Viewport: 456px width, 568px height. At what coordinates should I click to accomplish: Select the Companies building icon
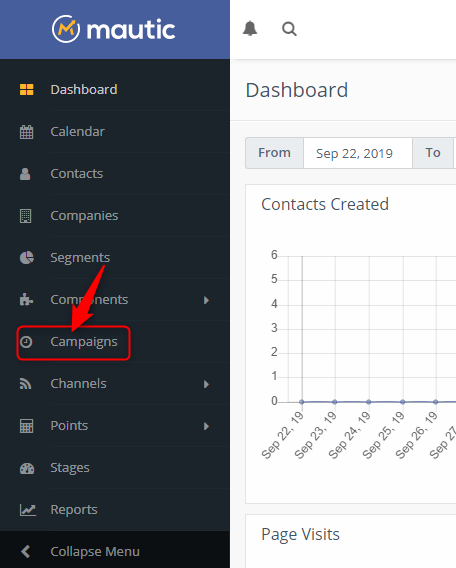point(25,216)
